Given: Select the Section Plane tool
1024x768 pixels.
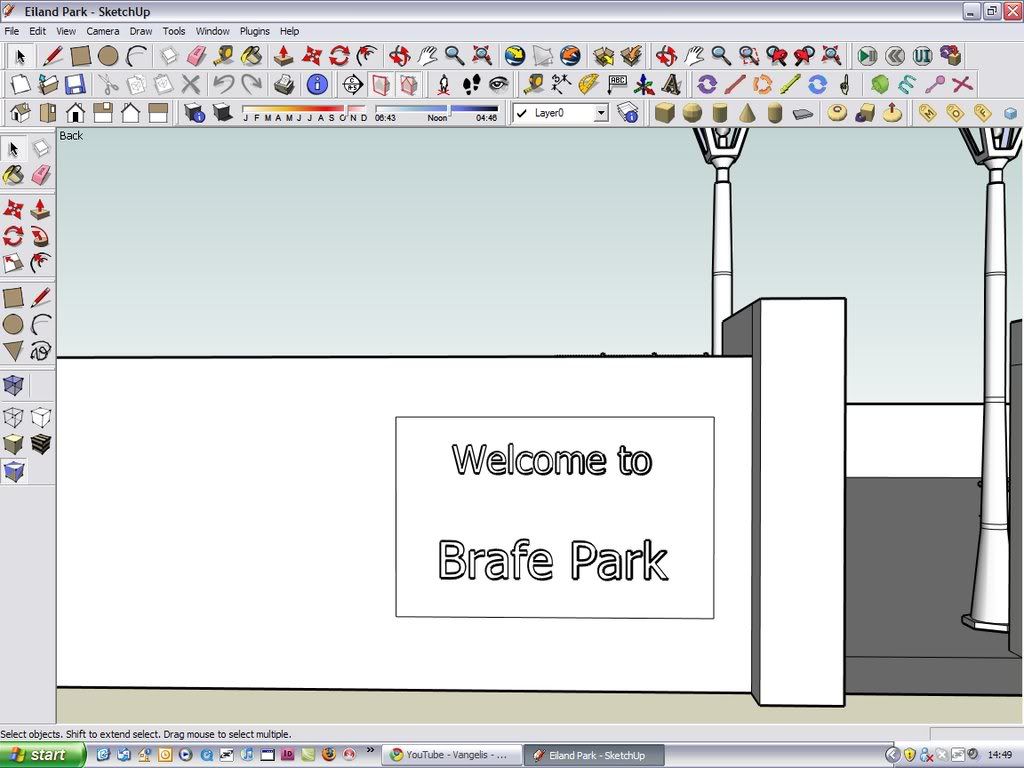Looking at the screenshot, I should 352,84.
